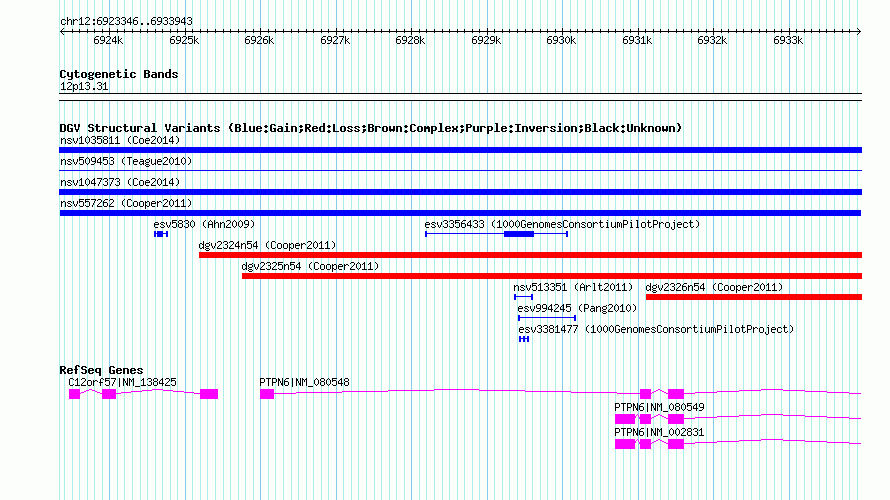Click the PTPN6|NM_002831 gene label
This screenshot has height=500, width=890.
(659, 432)
